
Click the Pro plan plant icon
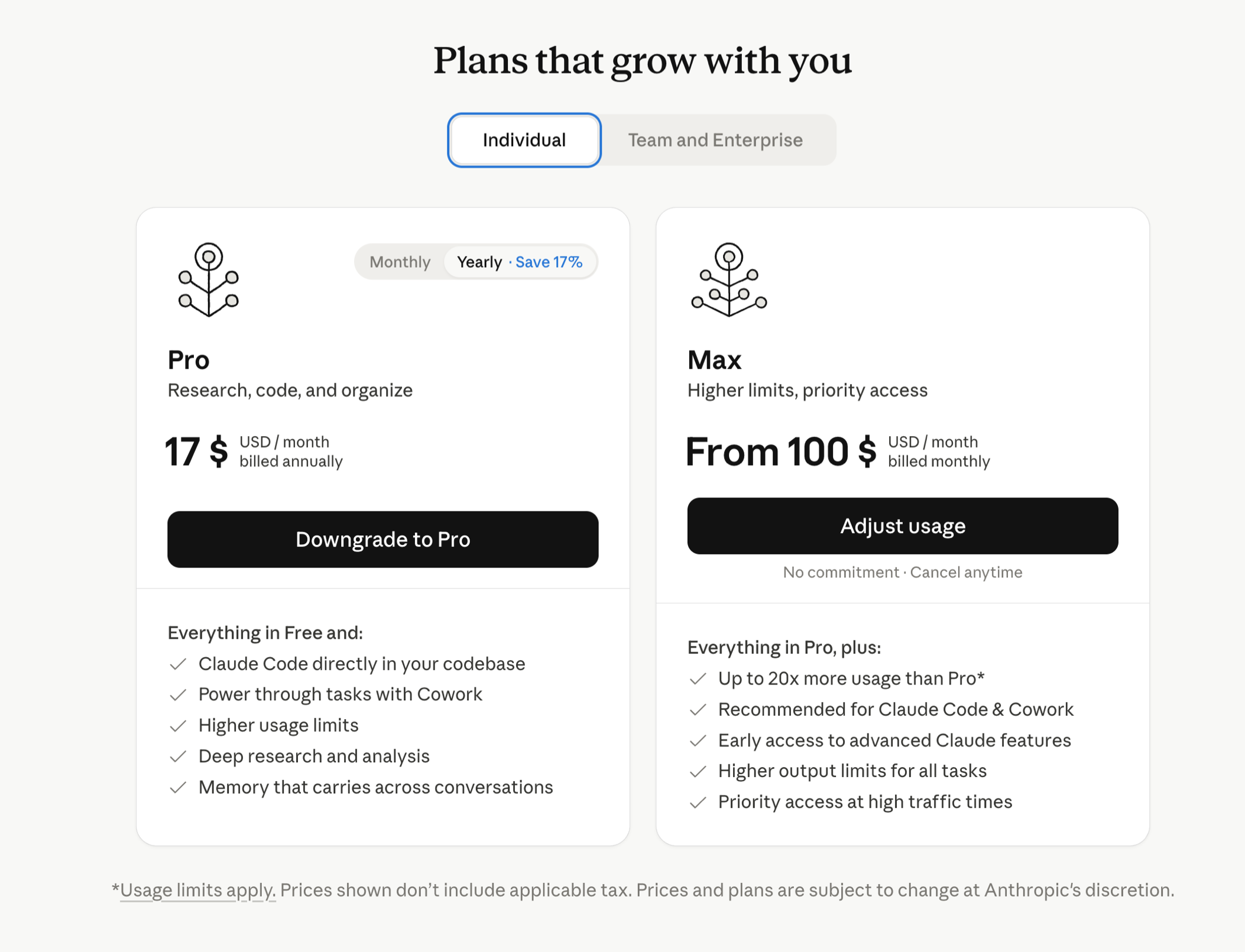click(x=208, y=280)
